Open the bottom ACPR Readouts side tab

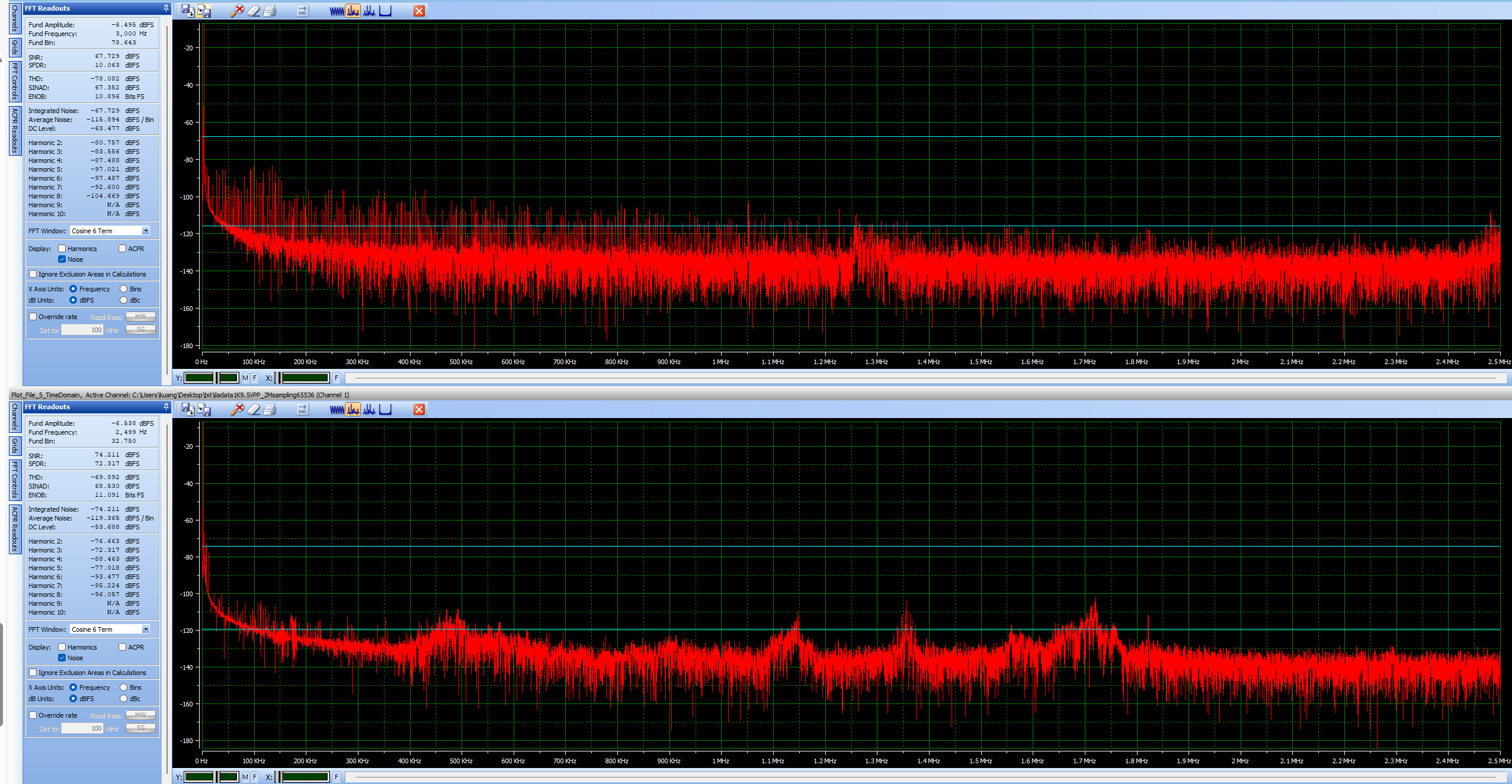point(15,529)
